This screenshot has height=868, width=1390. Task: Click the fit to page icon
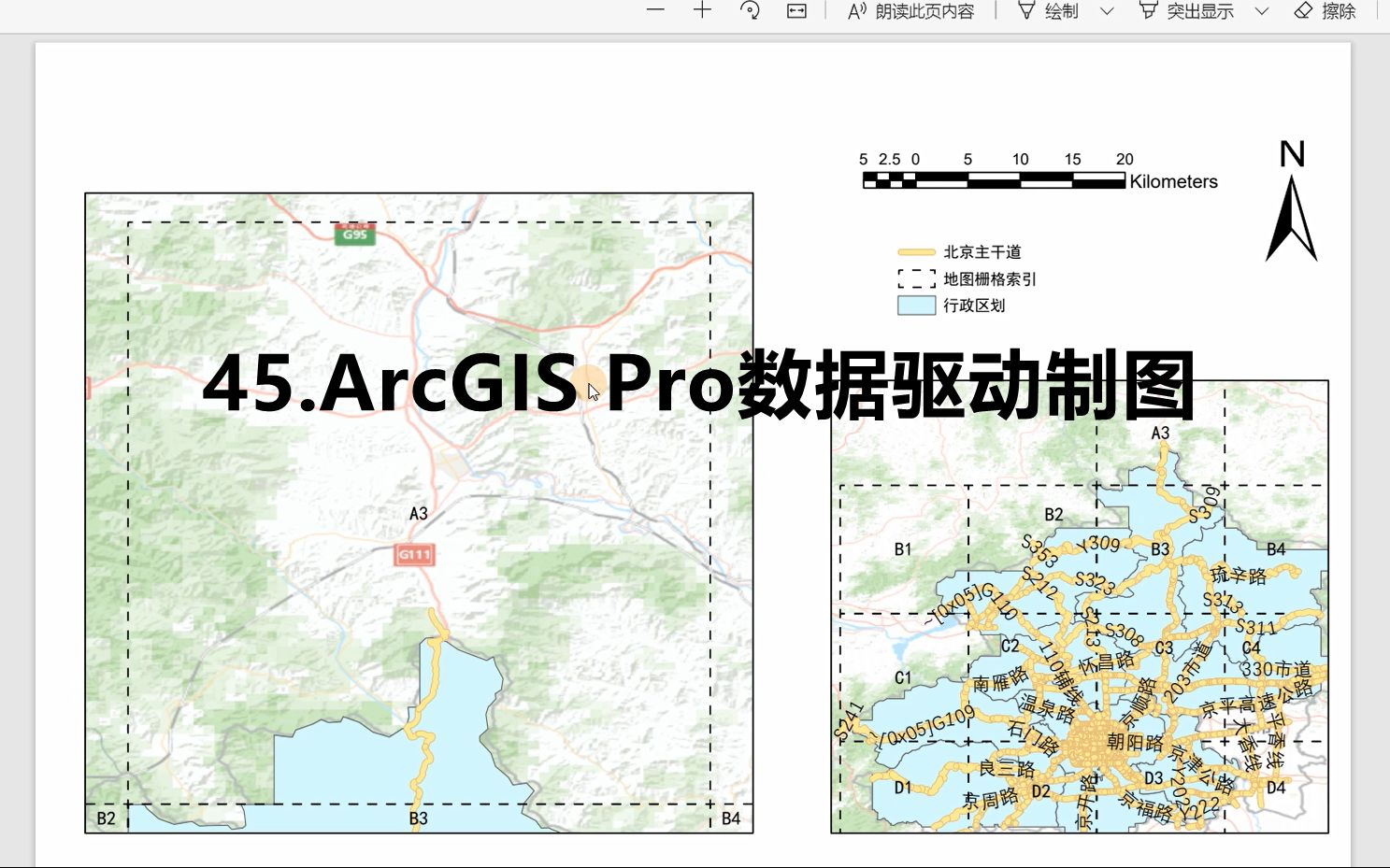(796, 11)
